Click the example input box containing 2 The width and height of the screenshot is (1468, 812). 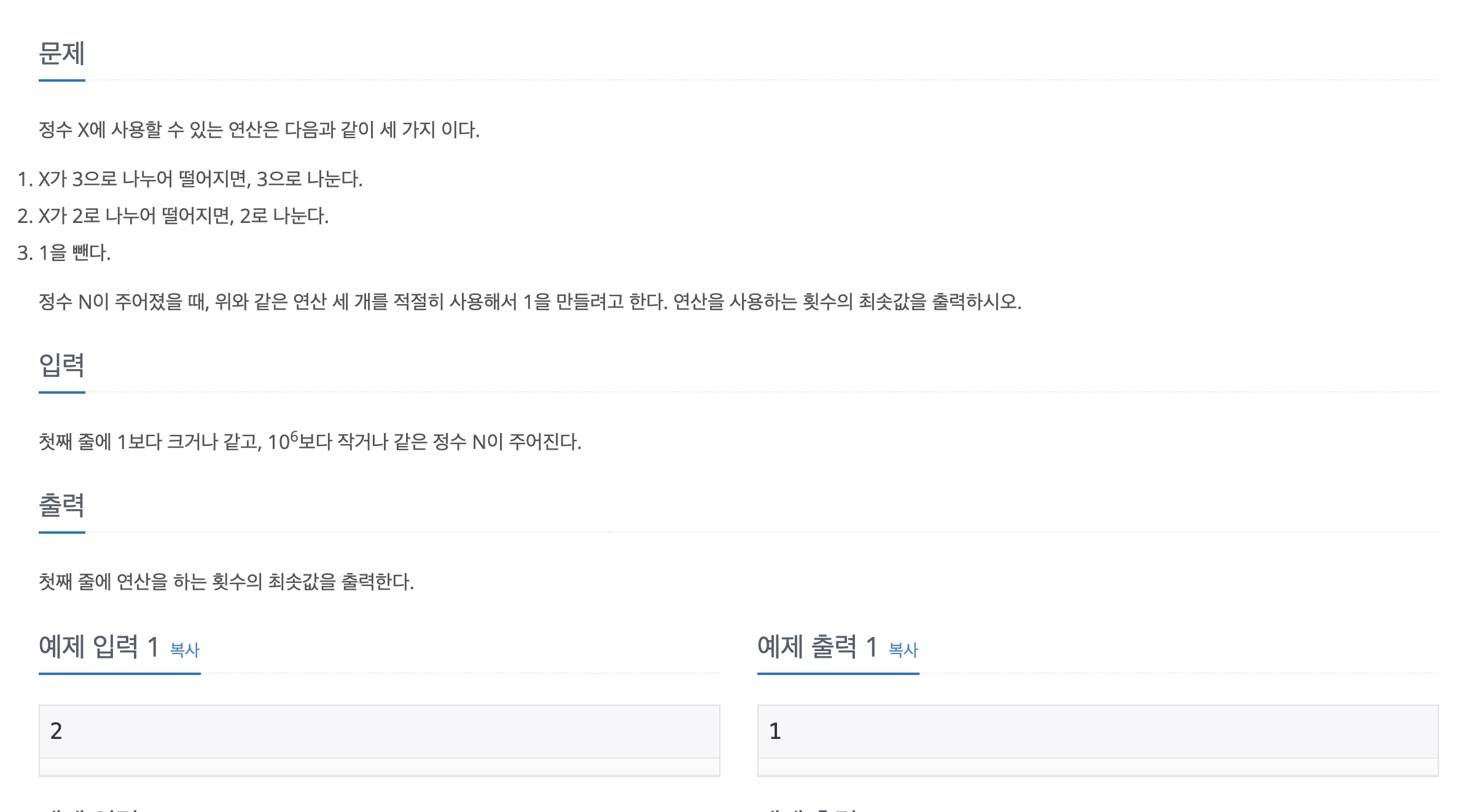[x=380, y=732]
